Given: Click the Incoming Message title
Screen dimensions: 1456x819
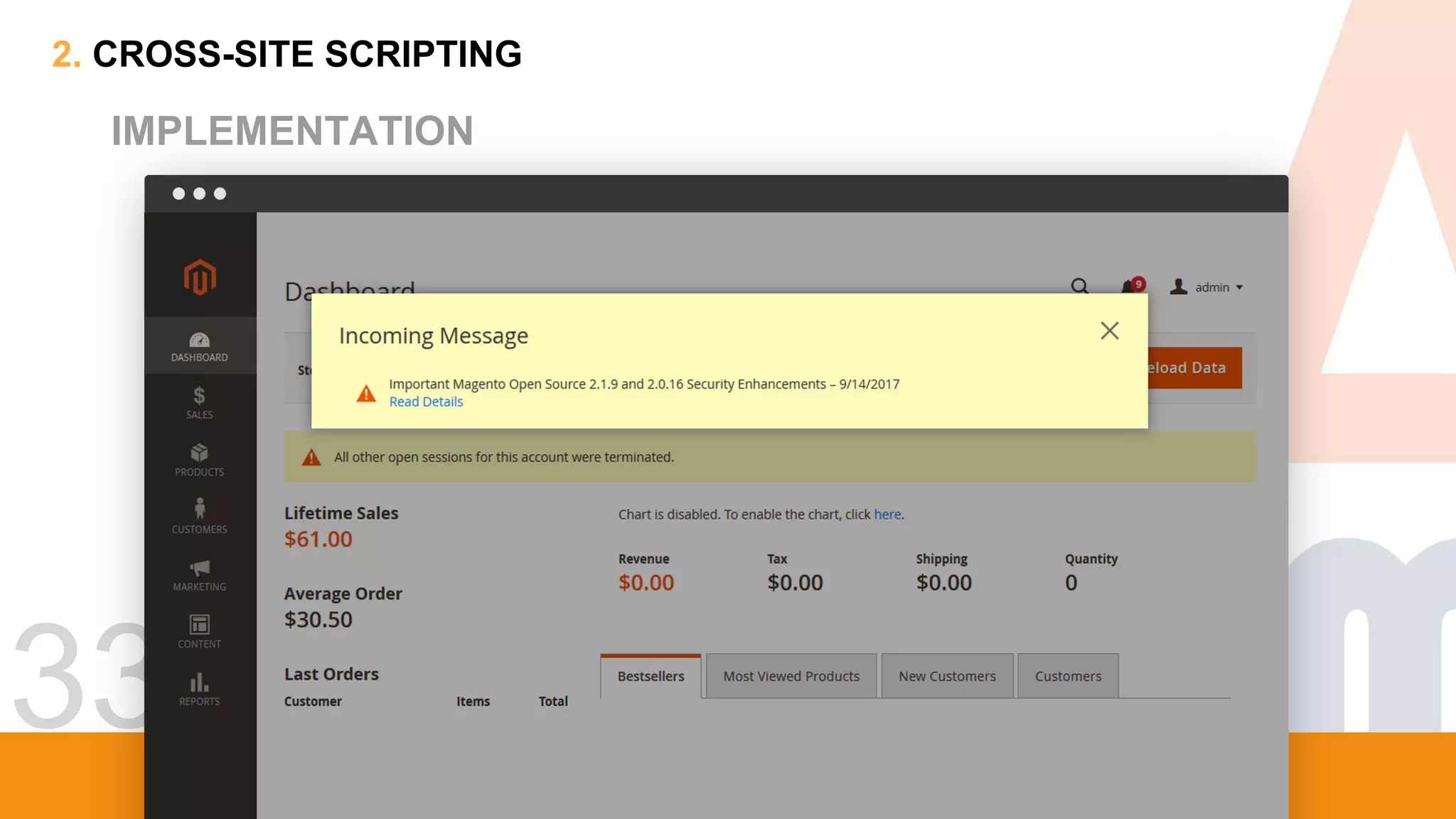Looking at the screenshot, I should (434, 336).
